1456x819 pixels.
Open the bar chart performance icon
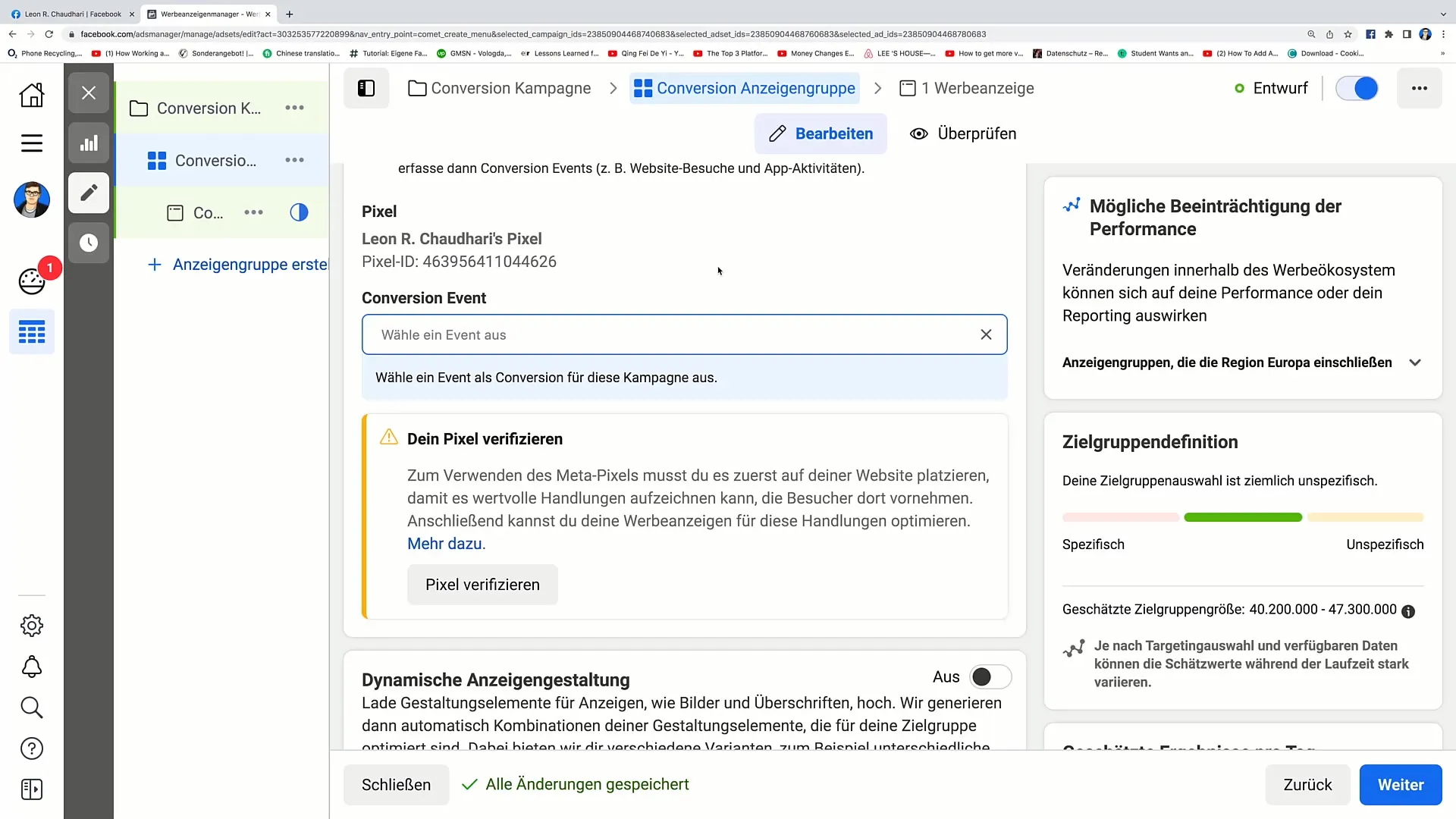[89, 143]
